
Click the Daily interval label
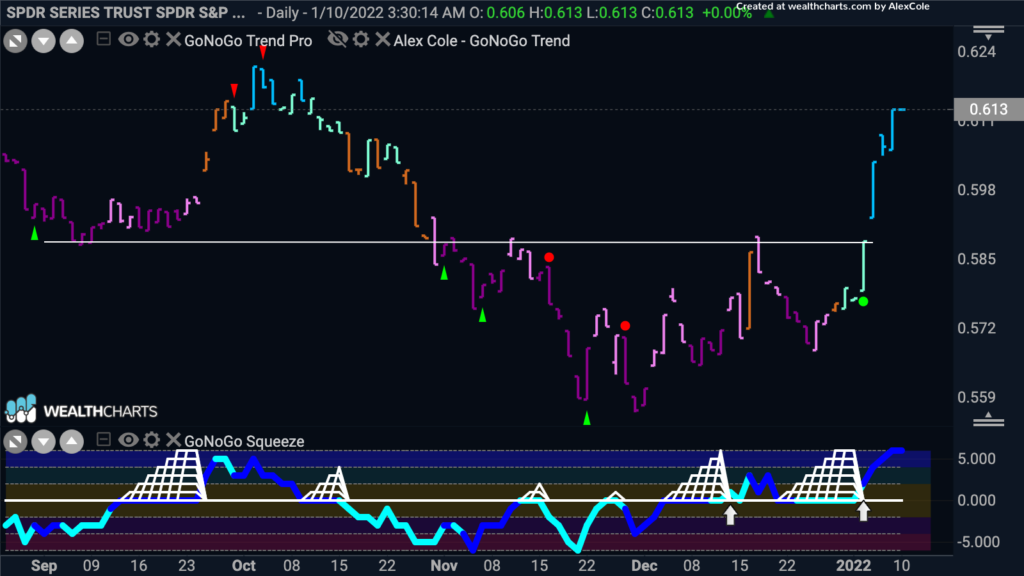pyautogui.click(x=283, y=12)
